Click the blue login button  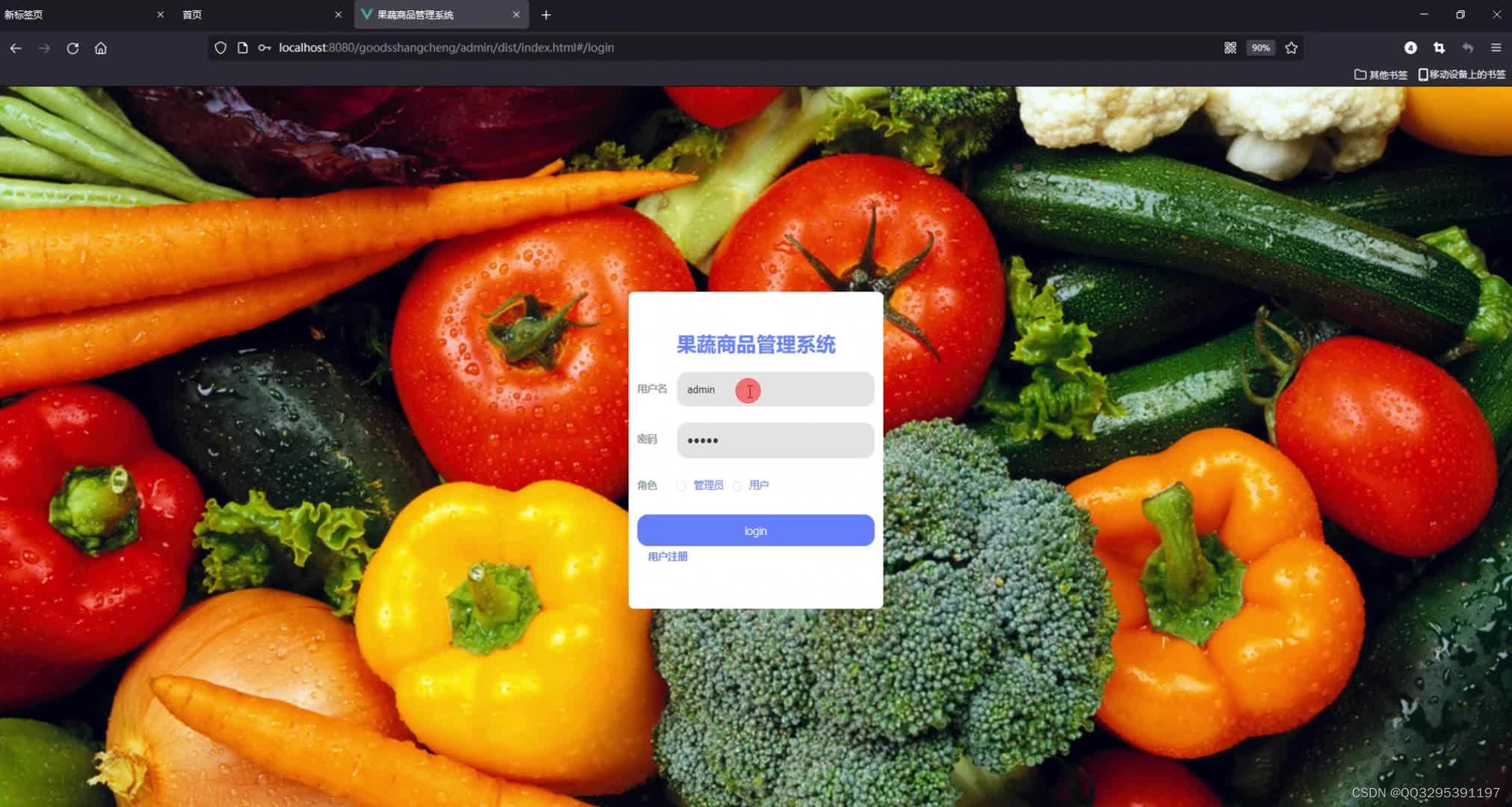(x=755, y=531)
